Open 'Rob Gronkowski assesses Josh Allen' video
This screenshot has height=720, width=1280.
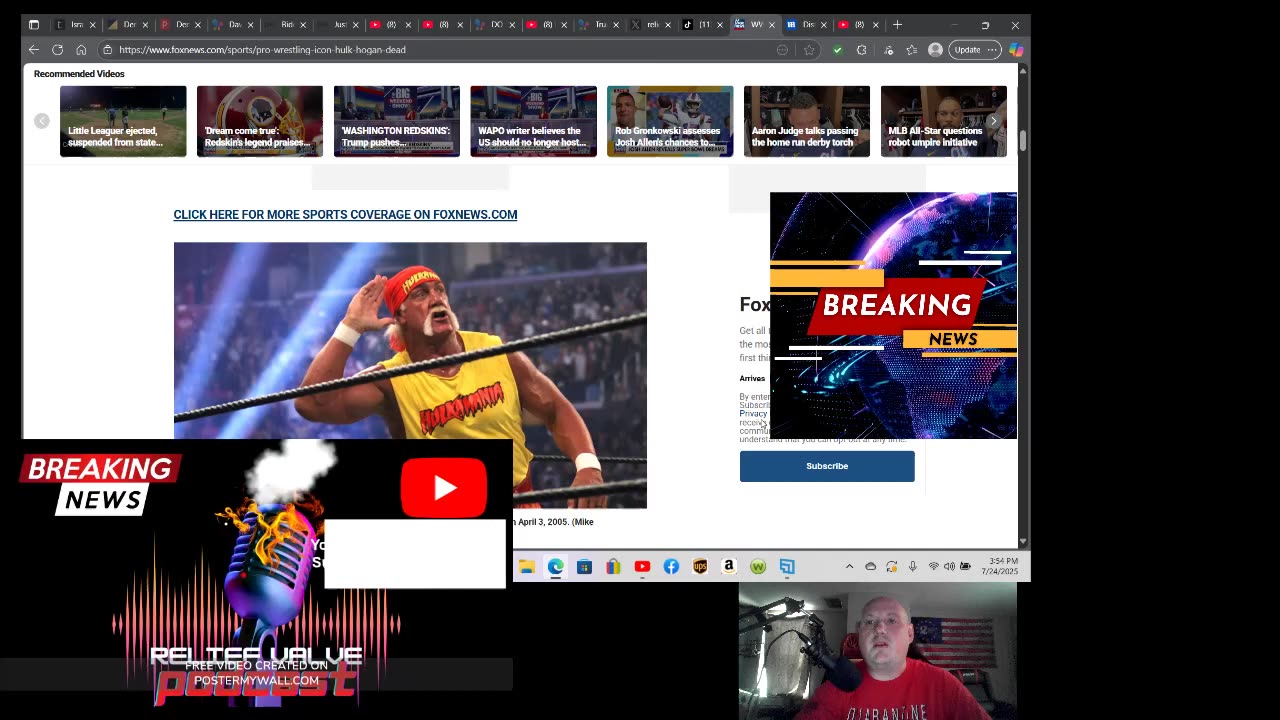[670, 121]
